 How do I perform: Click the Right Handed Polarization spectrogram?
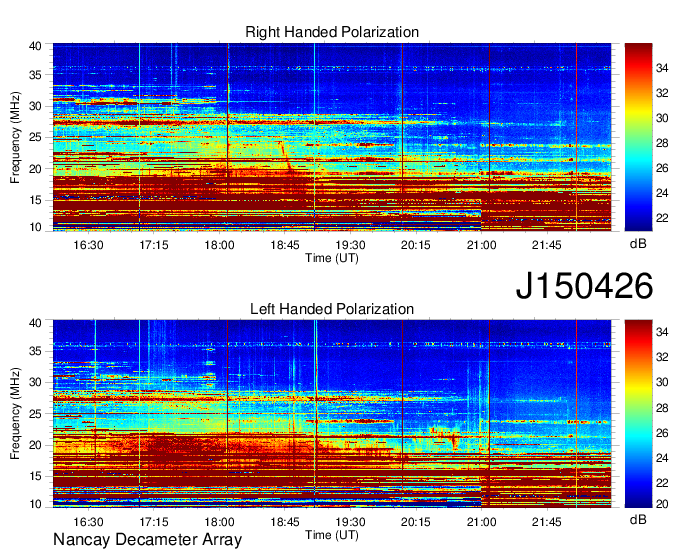[332, 137]
